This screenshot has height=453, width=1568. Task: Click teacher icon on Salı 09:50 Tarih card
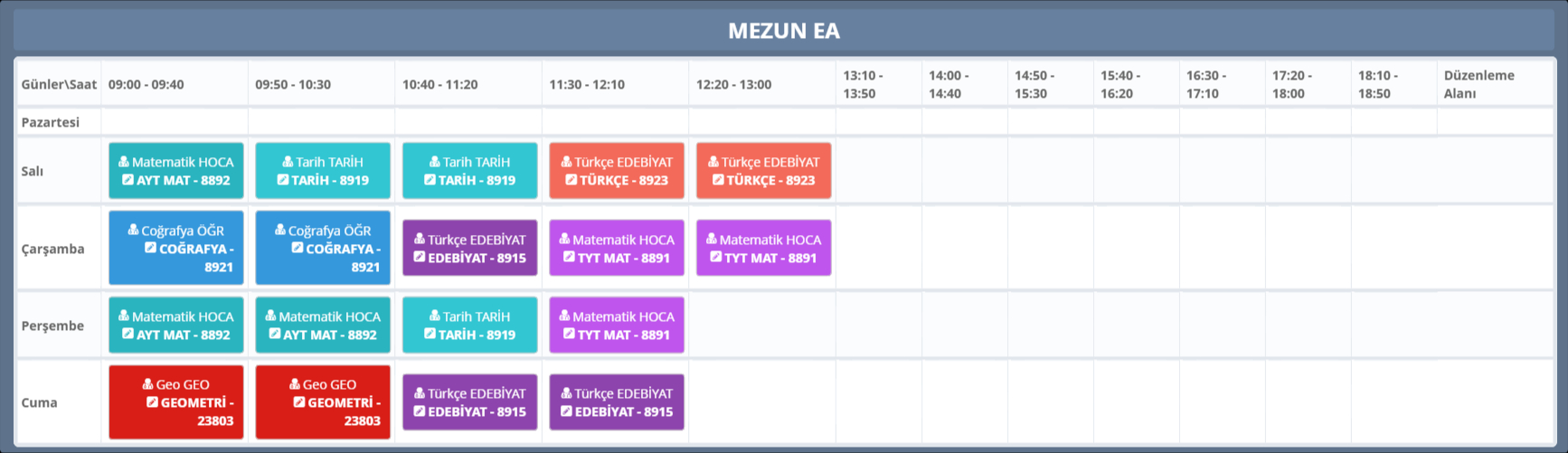point(288,162)
